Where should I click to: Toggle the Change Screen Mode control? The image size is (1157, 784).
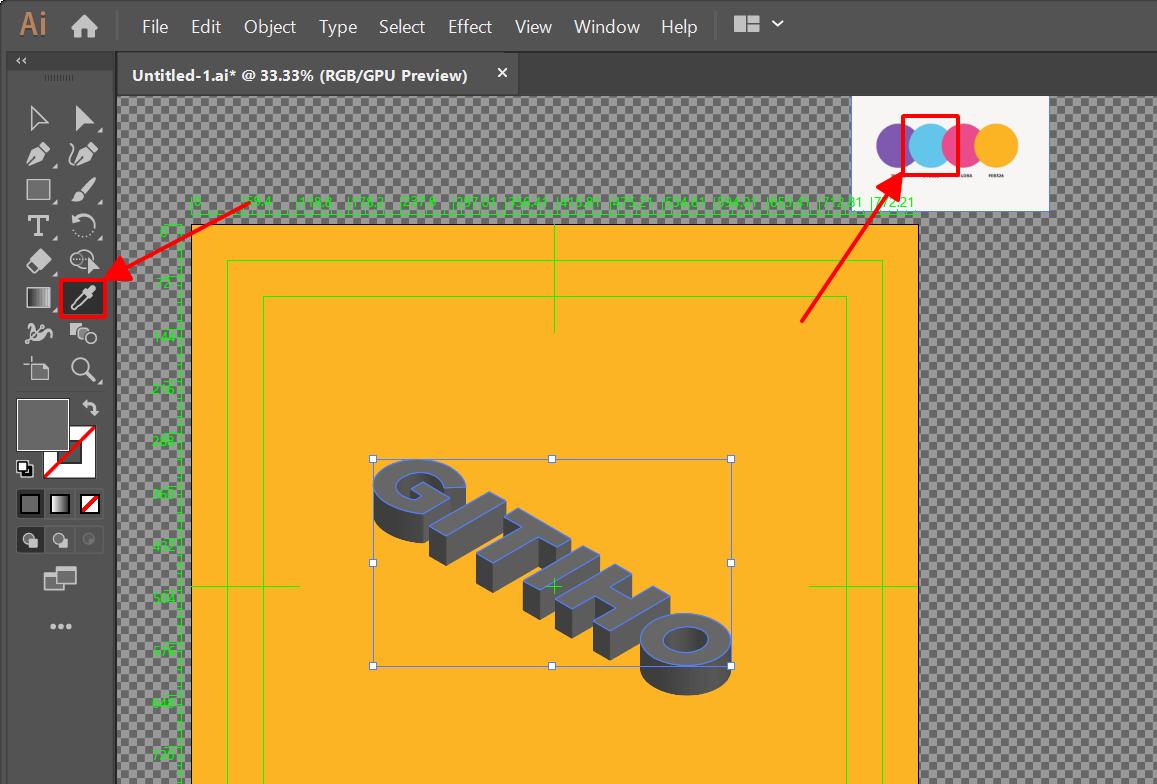(62, 578)
